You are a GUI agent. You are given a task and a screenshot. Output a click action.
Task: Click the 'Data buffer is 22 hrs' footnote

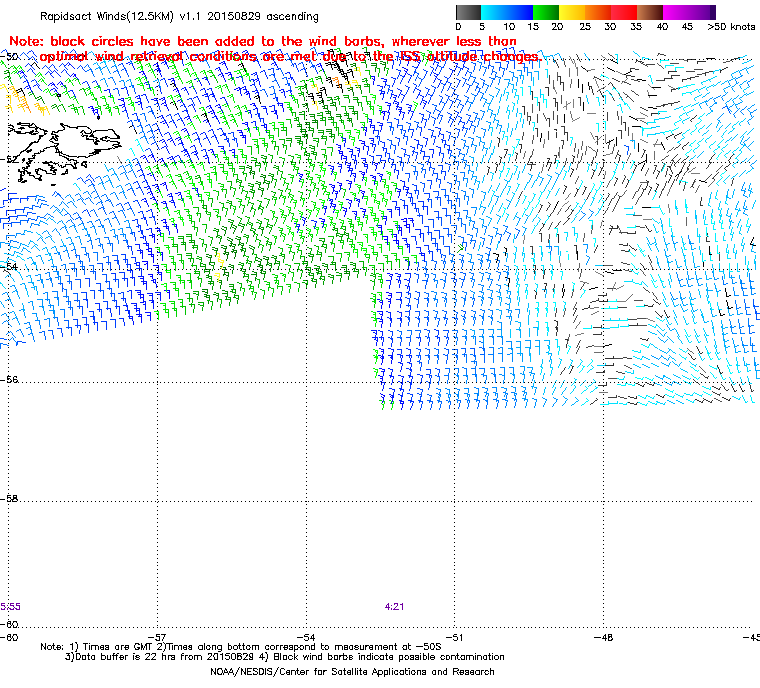[285, 657]
